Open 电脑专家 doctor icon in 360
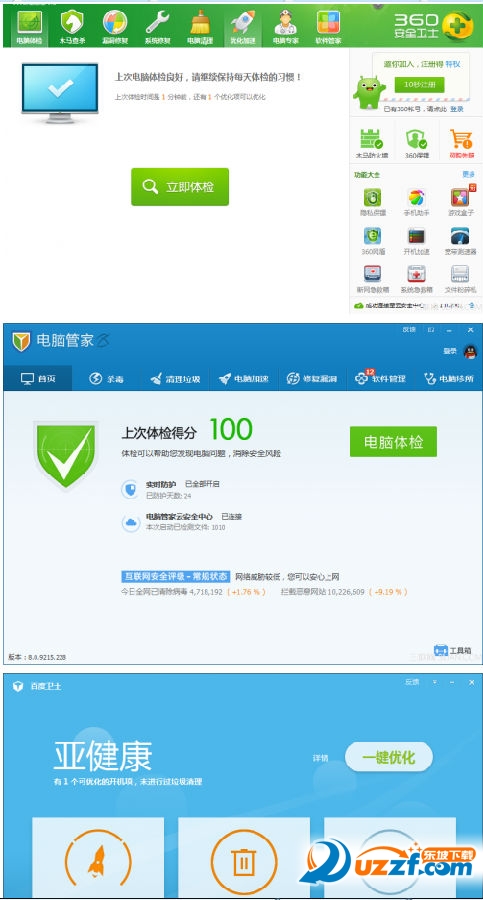483x900 pixels. (285, 27)
